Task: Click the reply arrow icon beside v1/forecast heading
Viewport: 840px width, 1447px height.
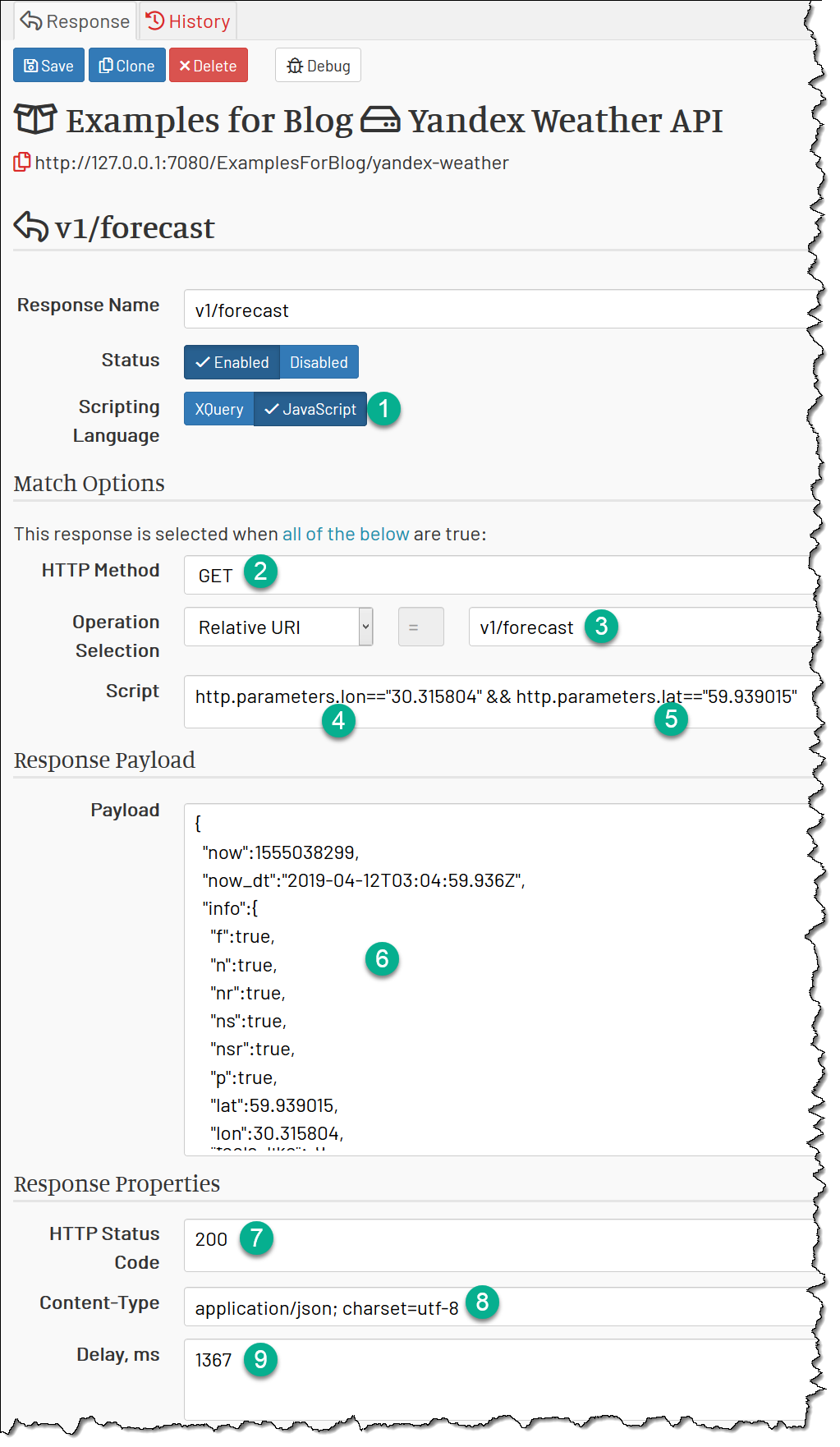Action: click(x=31, y=227)
